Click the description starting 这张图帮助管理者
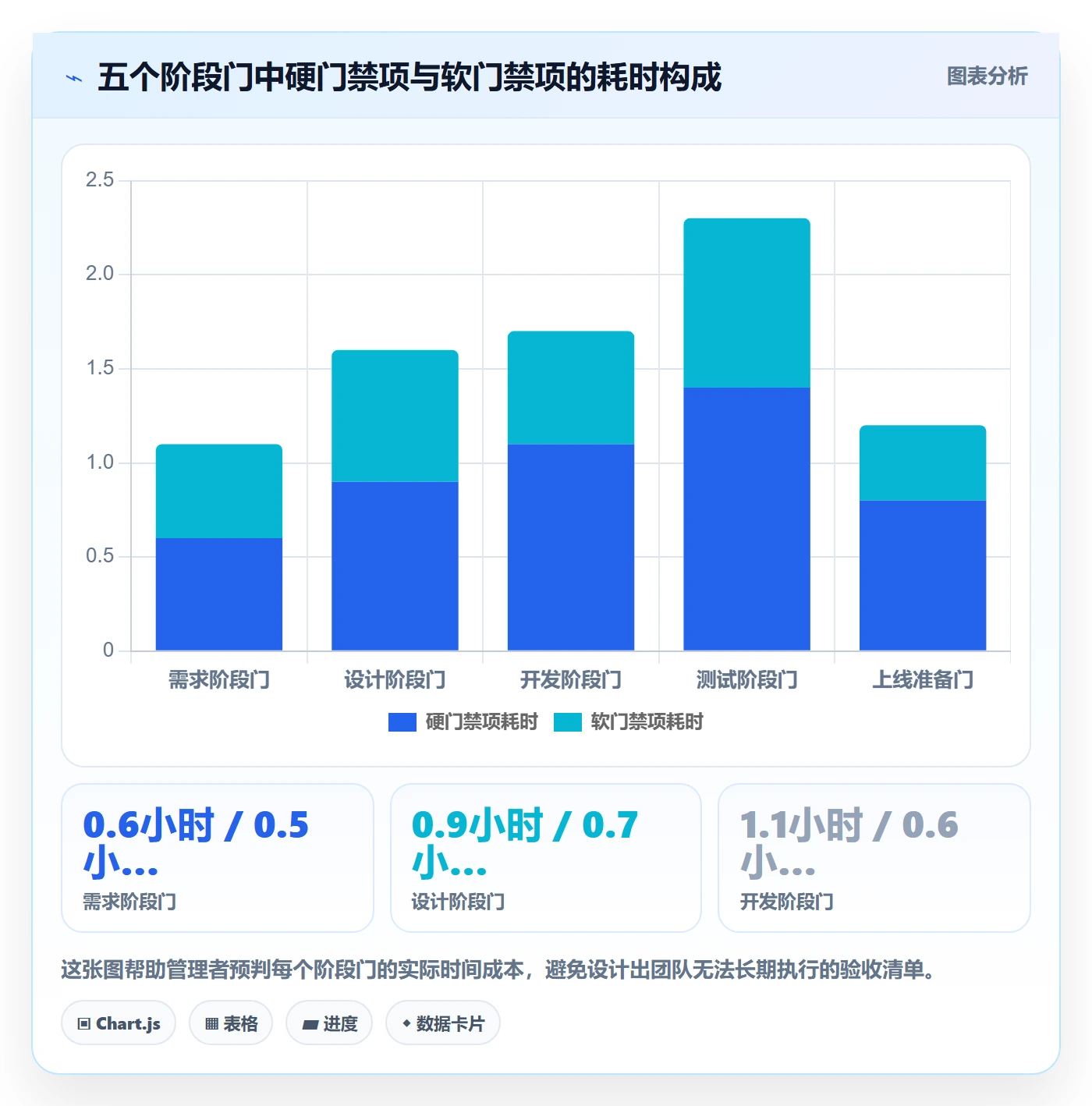The image size is (1092, 1106). (498, 970)
